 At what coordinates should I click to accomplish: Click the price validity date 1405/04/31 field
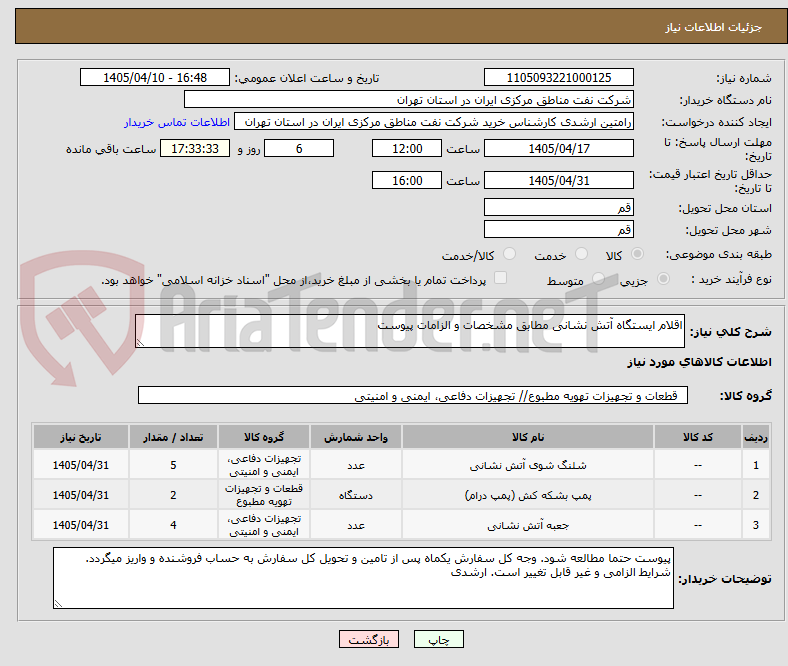click(x=558, y=180)
